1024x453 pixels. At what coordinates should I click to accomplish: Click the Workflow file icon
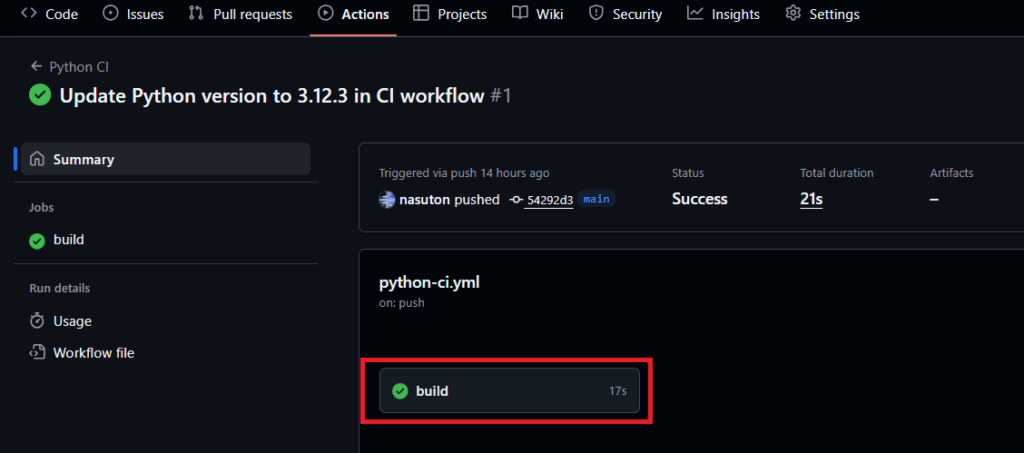[x=37, y=353]
